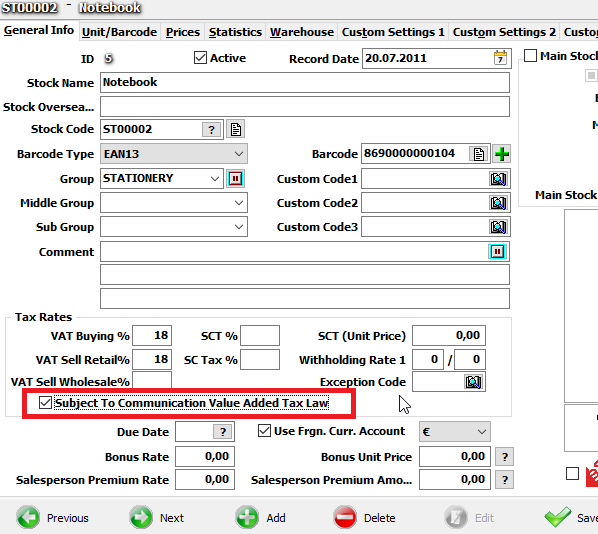Click into the Stock Name field
This screenshot has width=598, height=534.
coord(305,83)
